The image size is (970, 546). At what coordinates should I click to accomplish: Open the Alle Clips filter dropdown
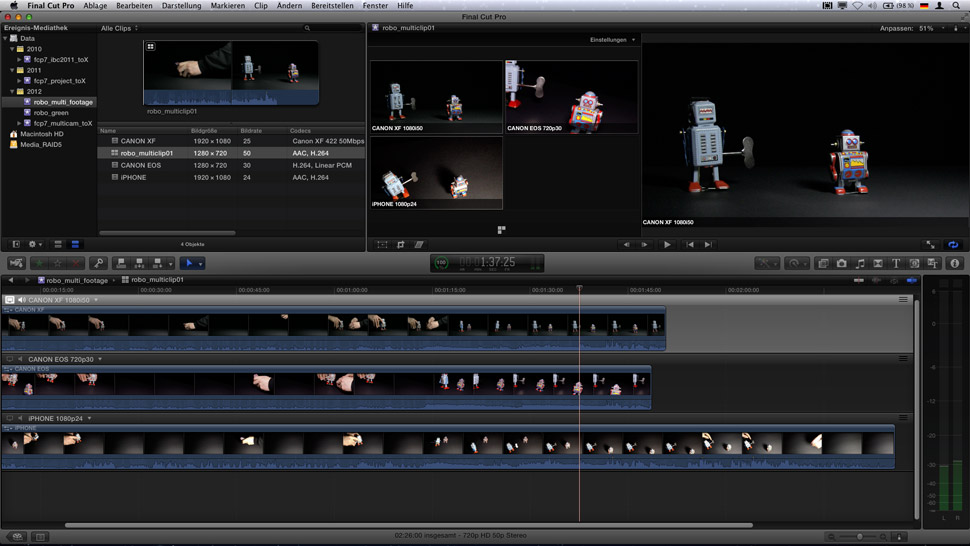(120, 28)
